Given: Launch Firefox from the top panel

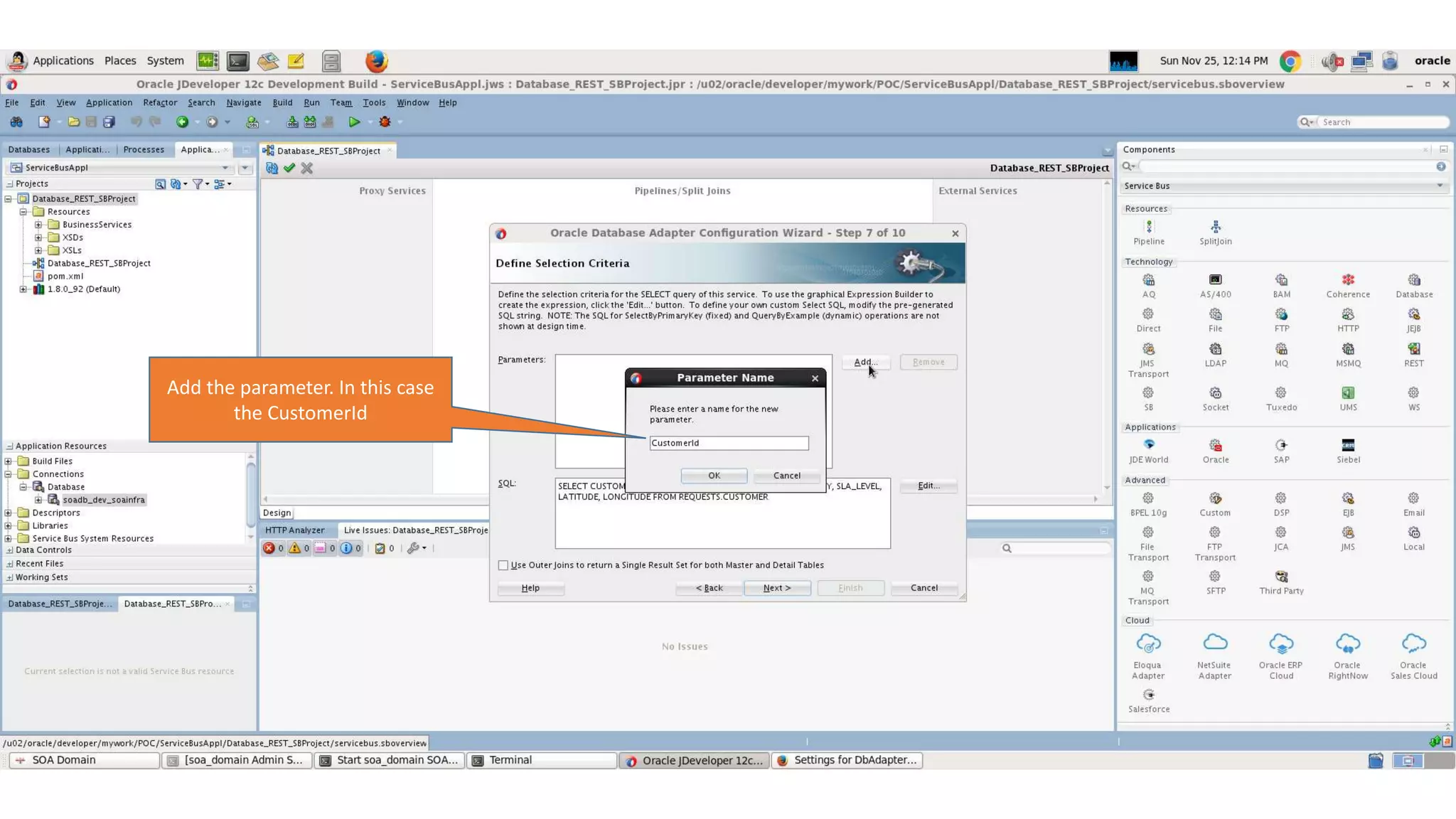Looking at the screenshot, I should (376, 61).
